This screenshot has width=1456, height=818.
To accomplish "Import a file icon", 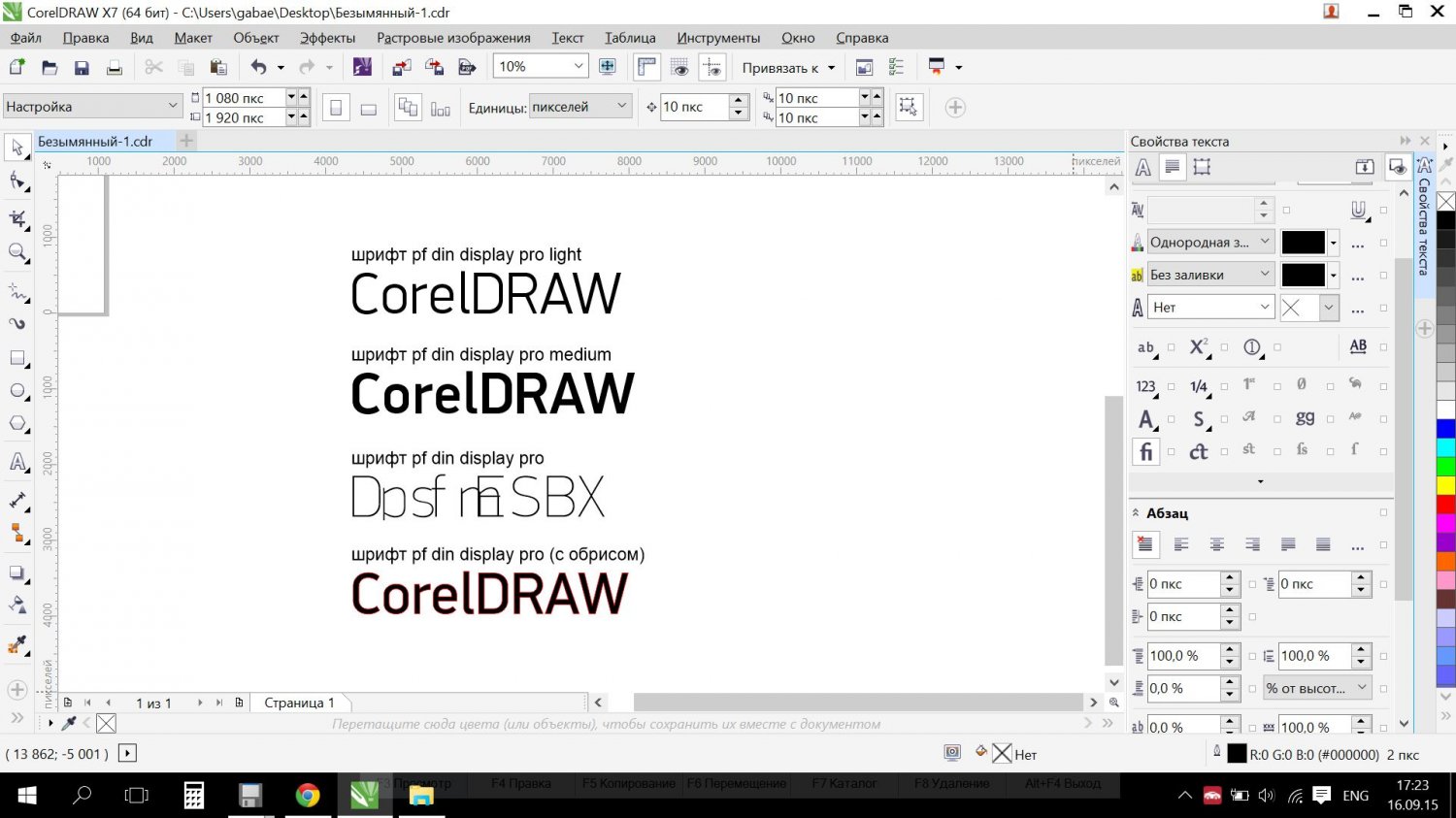I will 401,67.
